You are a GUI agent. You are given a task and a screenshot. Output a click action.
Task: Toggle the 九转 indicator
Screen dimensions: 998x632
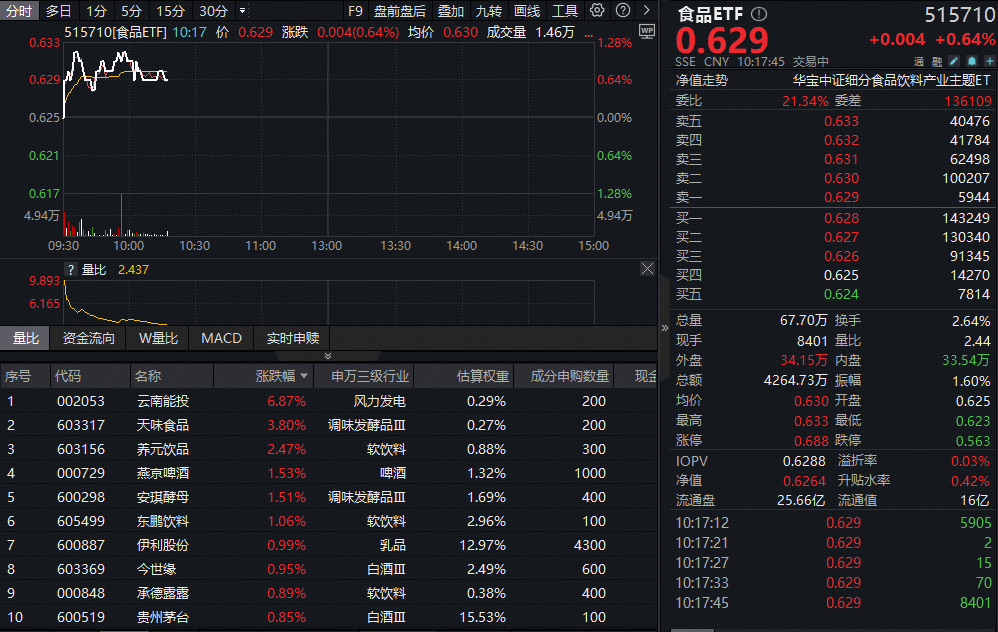tap(488, 11)
